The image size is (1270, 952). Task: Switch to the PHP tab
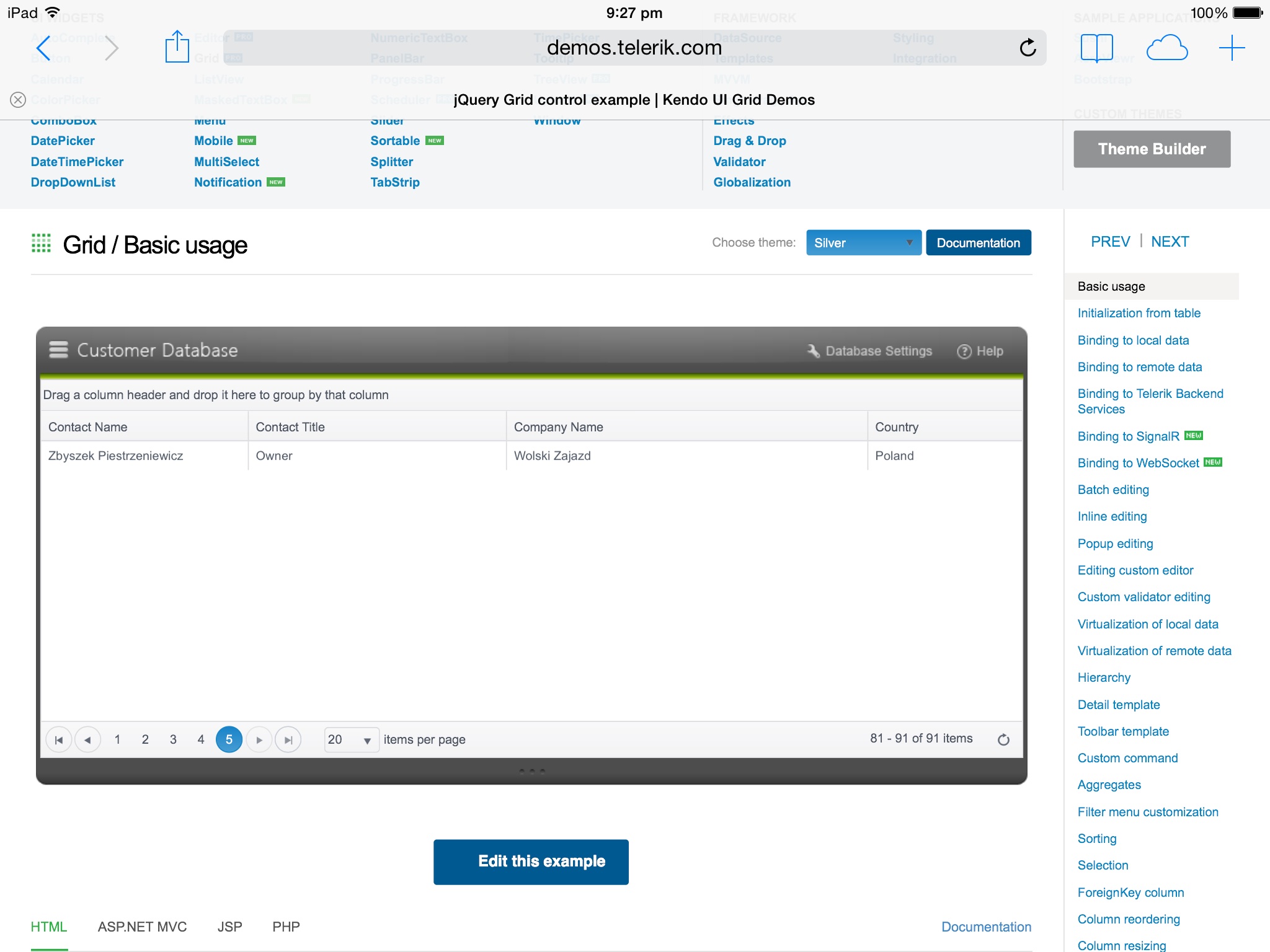point(286,927)
